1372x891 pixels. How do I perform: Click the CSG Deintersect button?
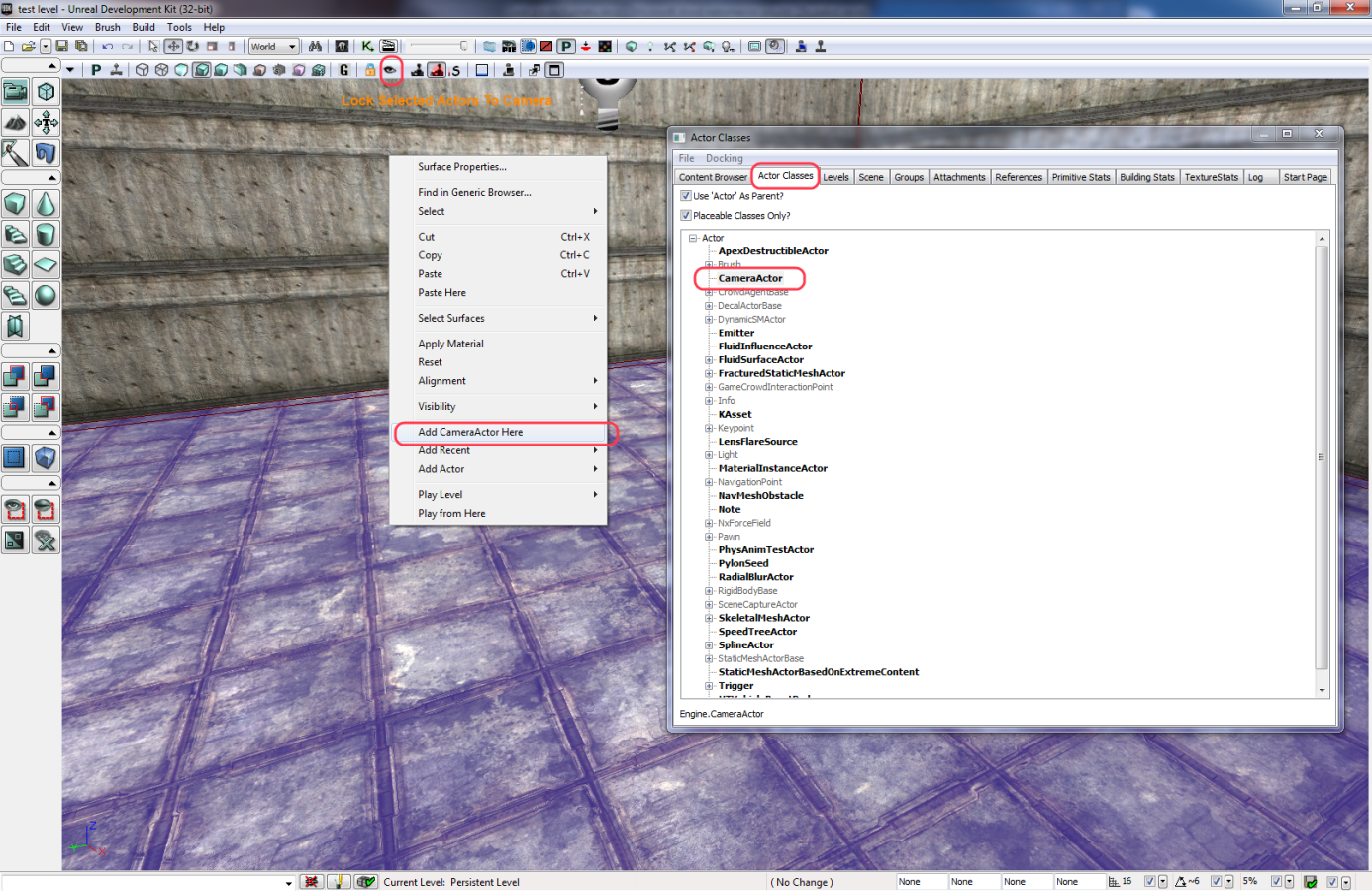(x=46, y=408)
